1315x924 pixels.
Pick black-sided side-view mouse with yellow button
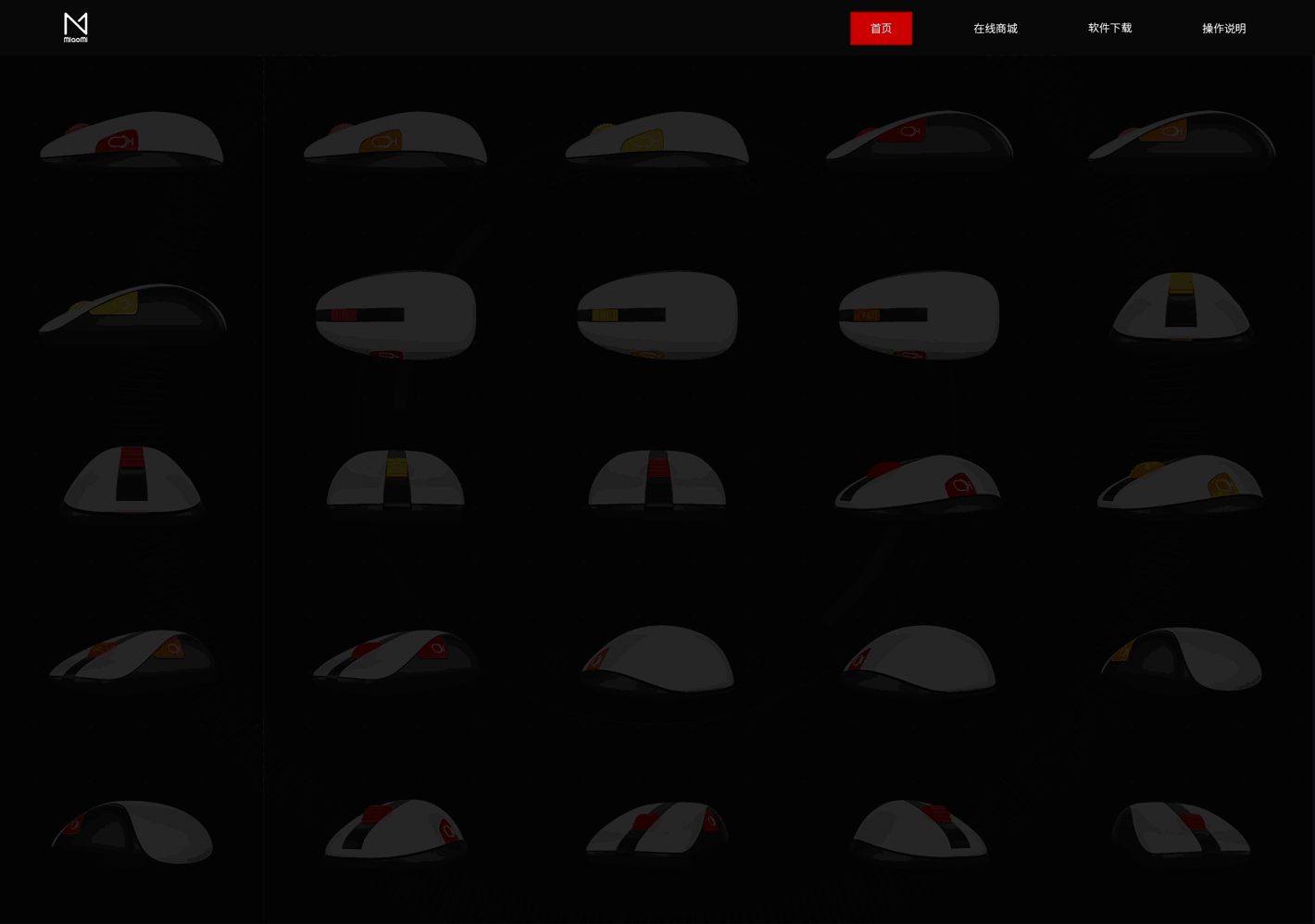pyautogui.click(x=131, y=314)
